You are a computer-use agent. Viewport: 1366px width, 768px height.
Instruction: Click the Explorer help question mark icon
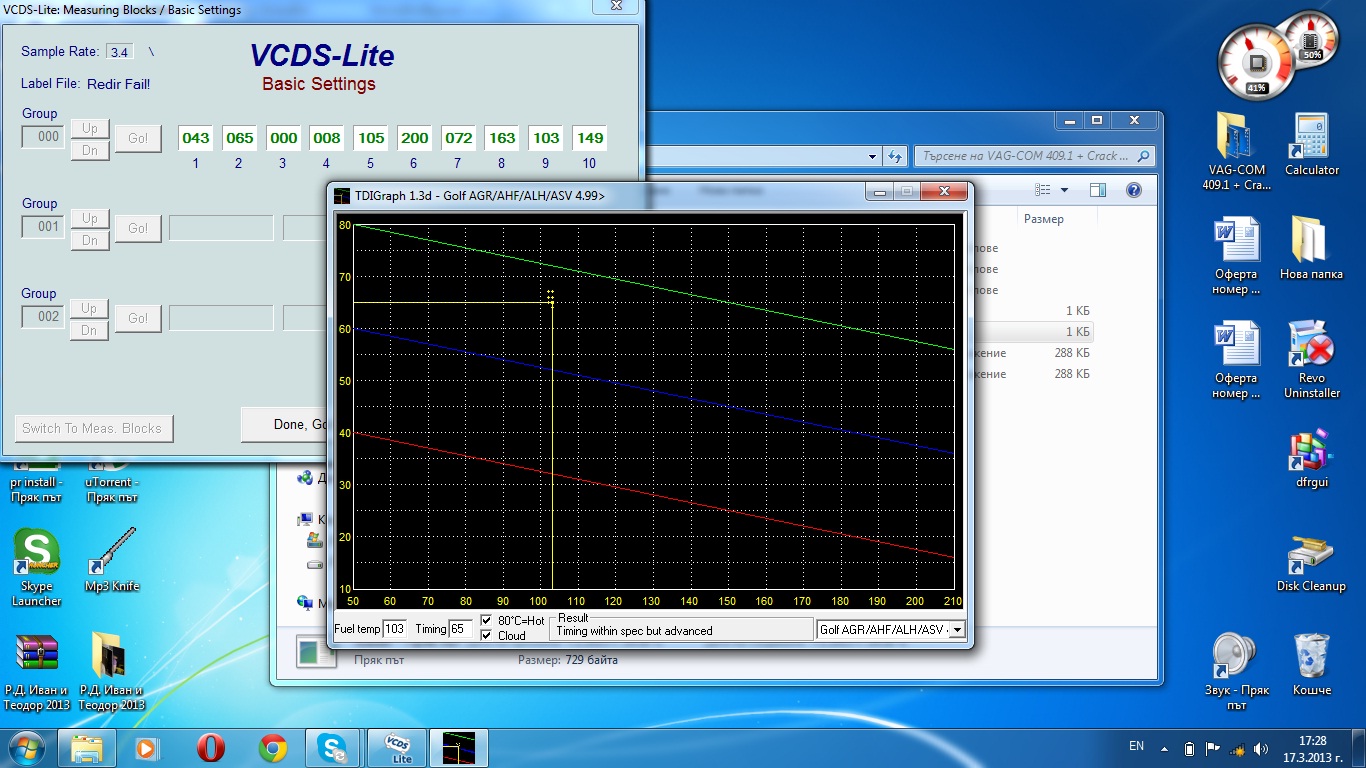[x=1133, y=190]
